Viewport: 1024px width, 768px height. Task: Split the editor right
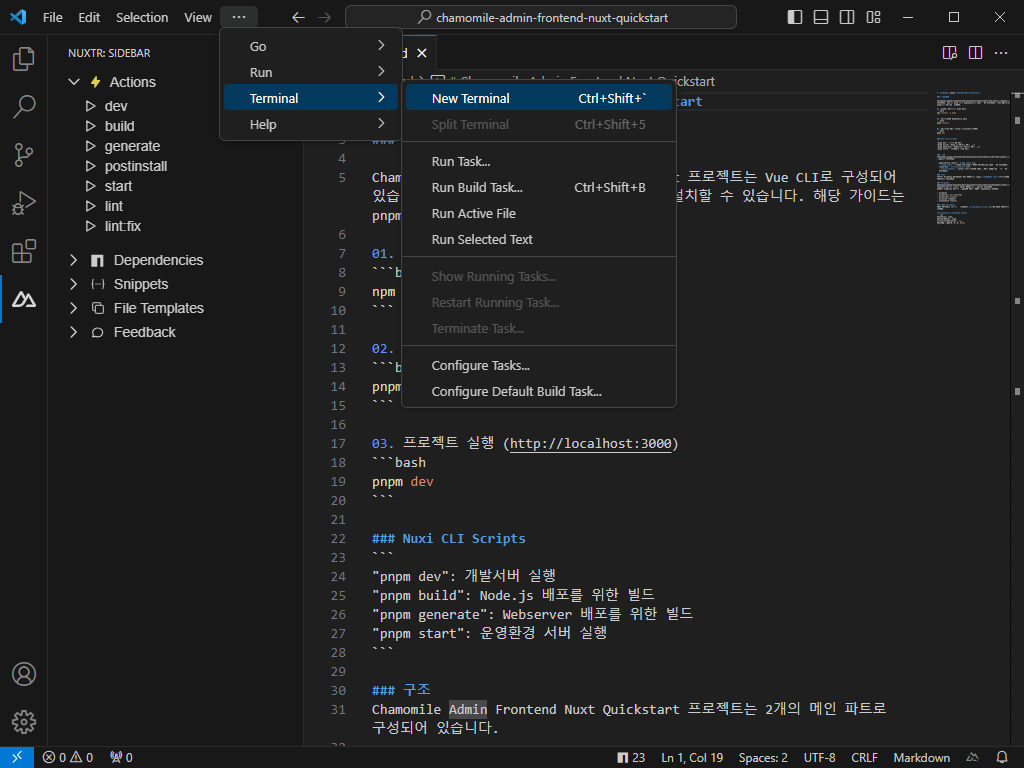coord(975,53)
